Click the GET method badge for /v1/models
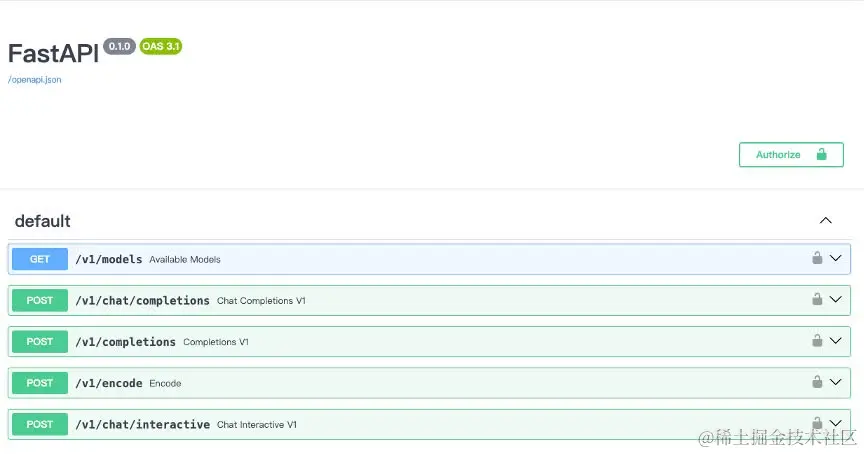The height and width of the screenshot is (454, 864). [x=40, y=259]
